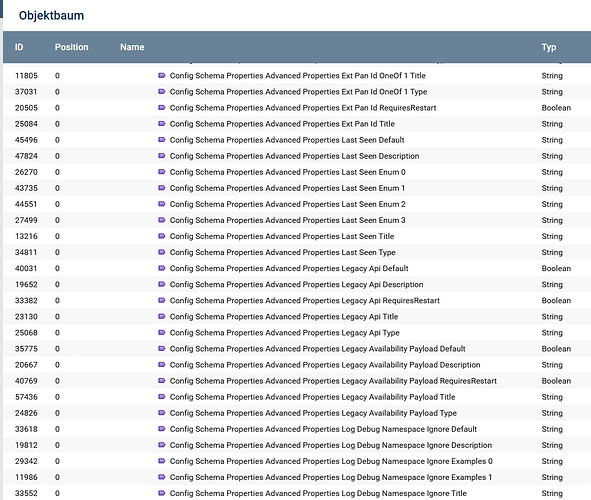The width and height of the screenshot is (591, 500).
Task: Select the row with ID 26270
Action: coord(297,172)
